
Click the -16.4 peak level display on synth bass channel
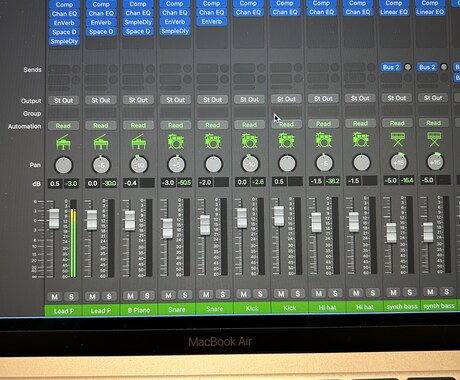tap(407, 180)
